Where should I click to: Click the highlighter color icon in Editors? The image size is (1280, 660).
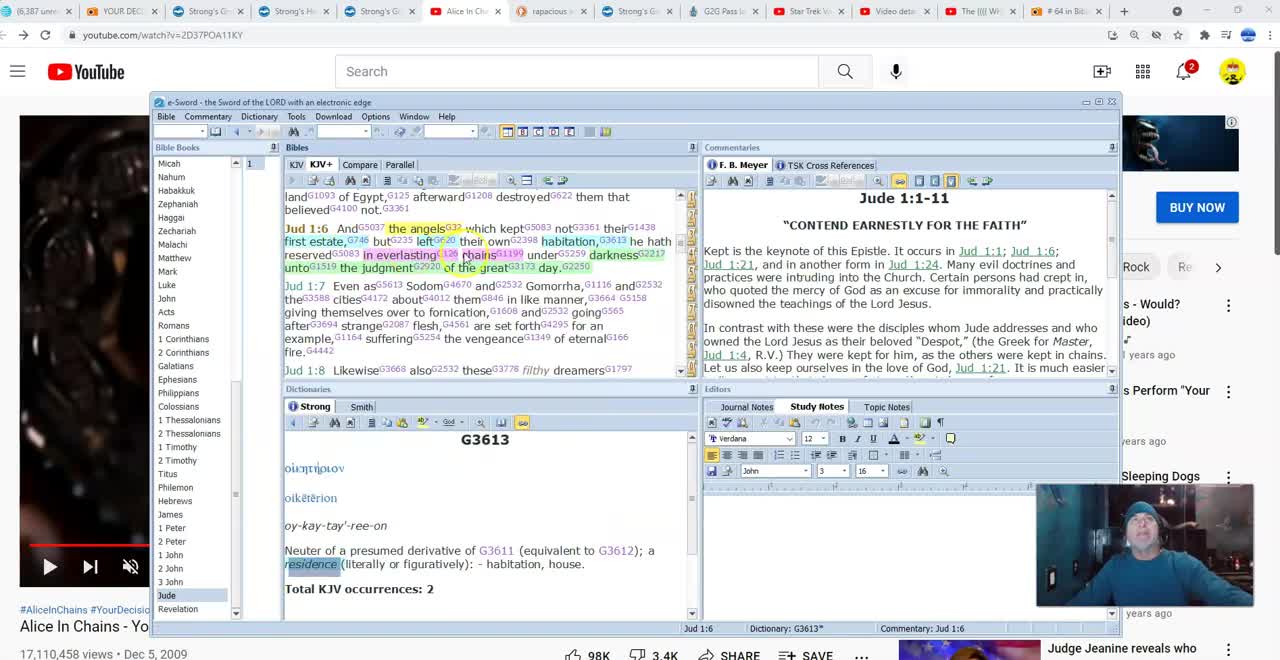(920, 439)
